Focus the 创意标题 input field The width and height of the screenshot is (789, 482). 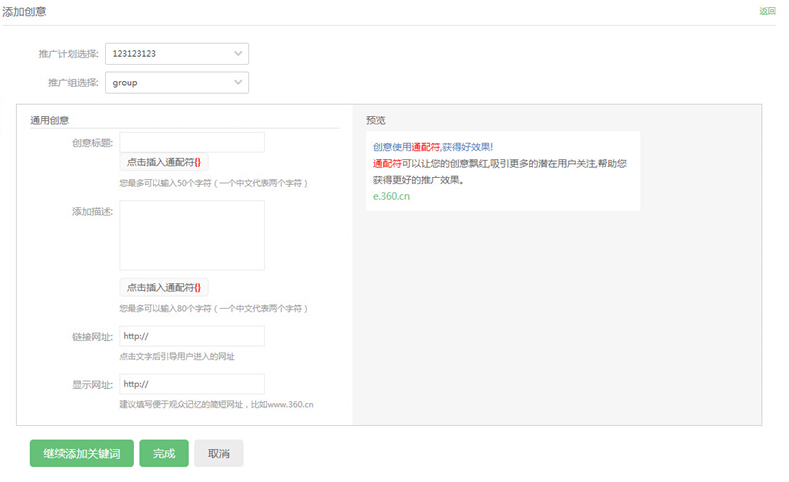(192, 142)
